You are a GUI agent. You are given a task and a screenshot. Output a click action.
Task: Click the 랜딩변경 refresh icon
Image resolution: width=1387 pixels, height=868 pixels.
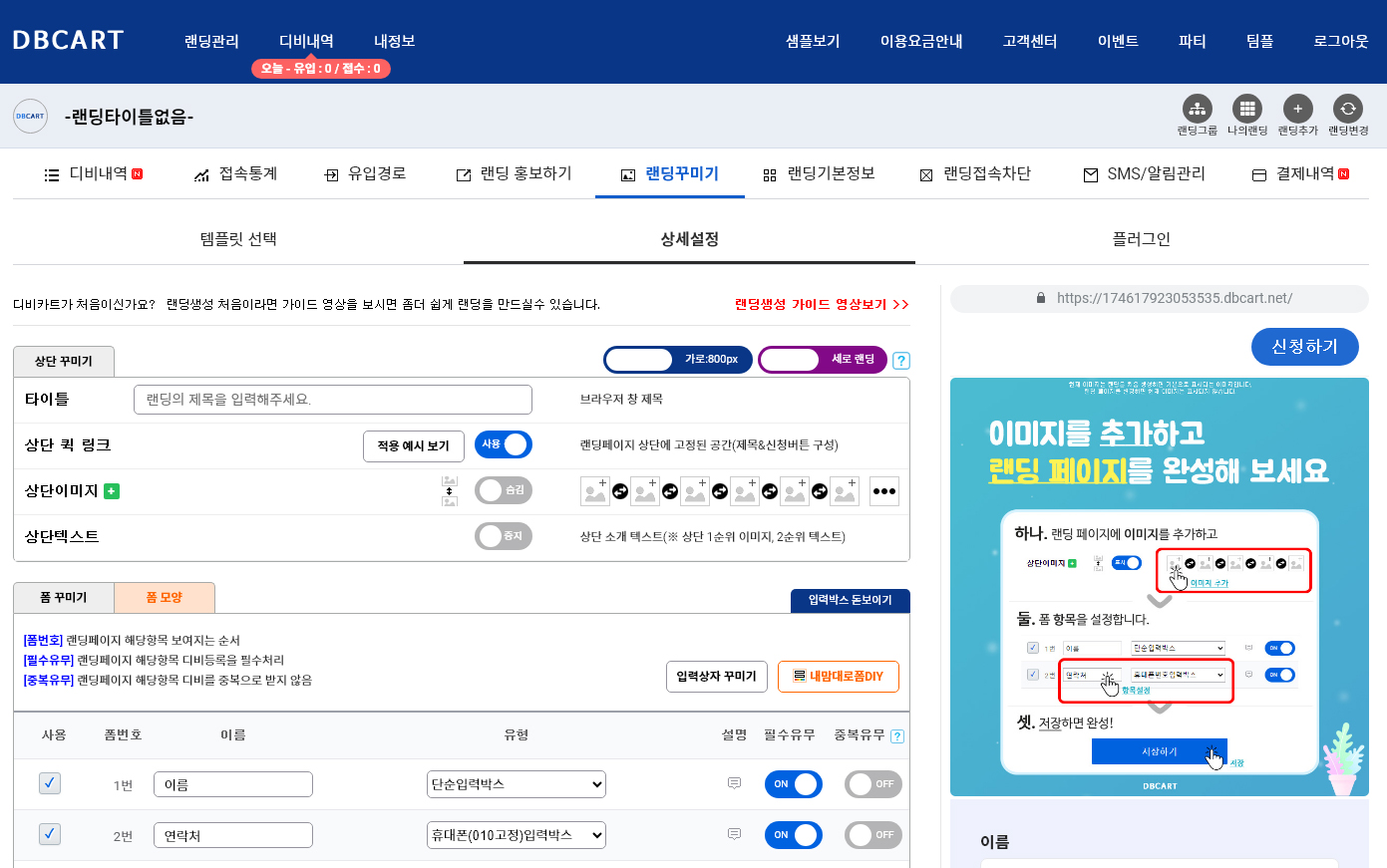click(1348, 109)
